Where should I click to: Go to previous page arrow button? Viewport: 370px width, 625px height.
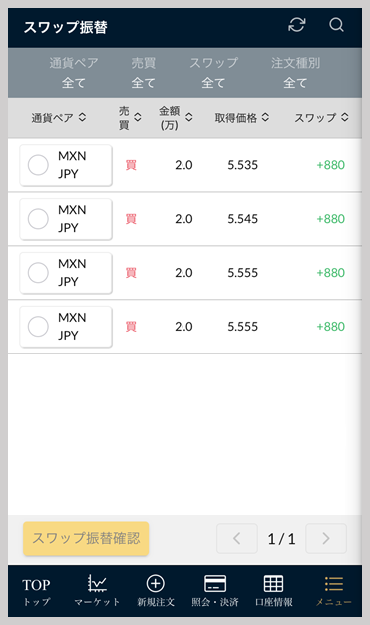(237, 539)
